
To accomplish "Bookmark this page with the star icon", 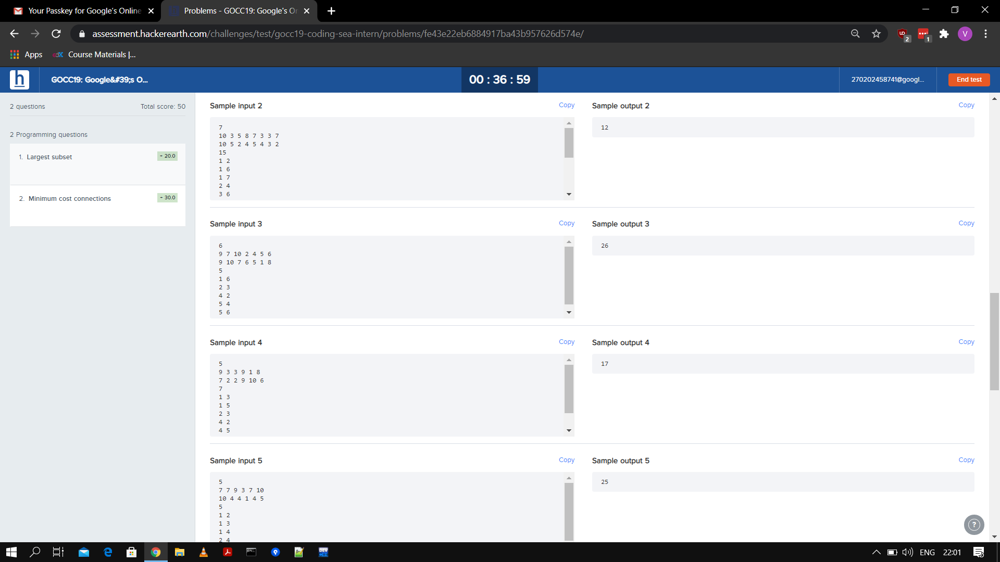I will click(876, 34).
